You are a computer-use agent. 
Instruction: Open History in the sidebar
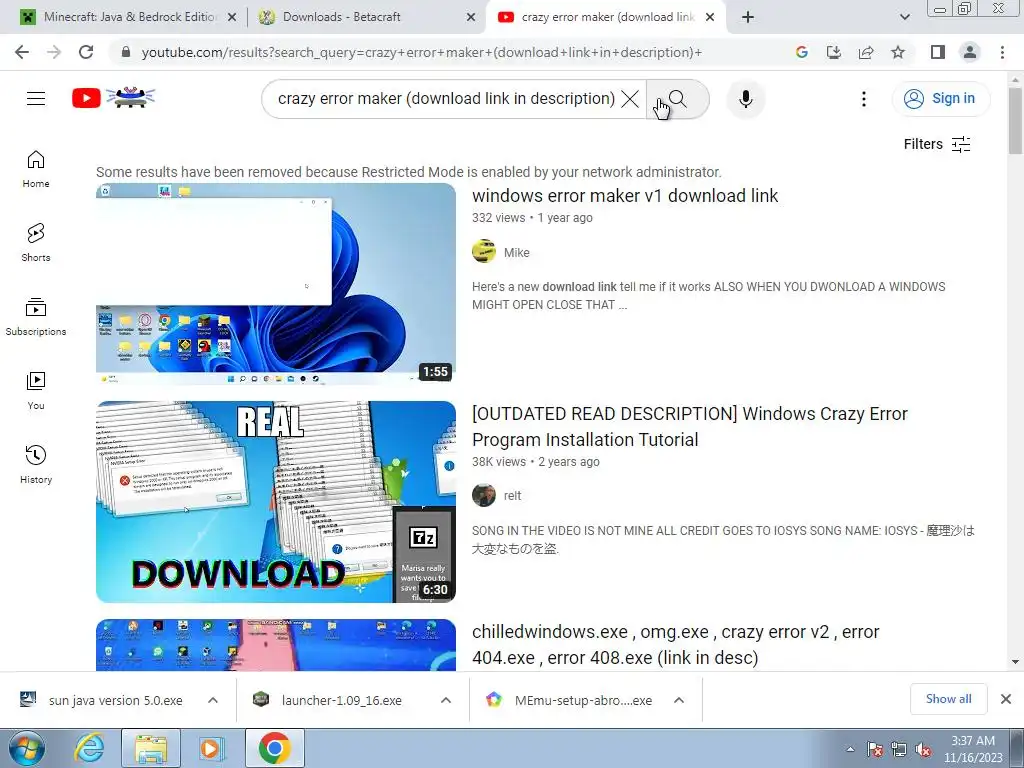[x=36, y=464]
